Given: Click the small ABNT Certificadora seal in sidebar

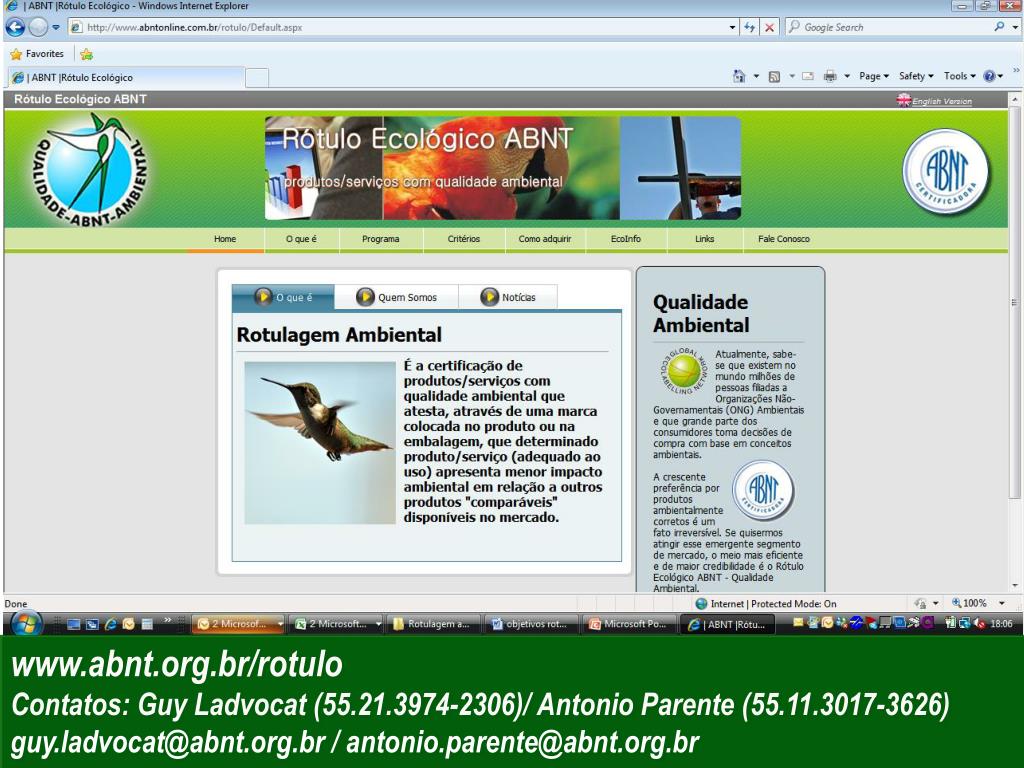Looking at the screenshot, I should pos(763,491).
